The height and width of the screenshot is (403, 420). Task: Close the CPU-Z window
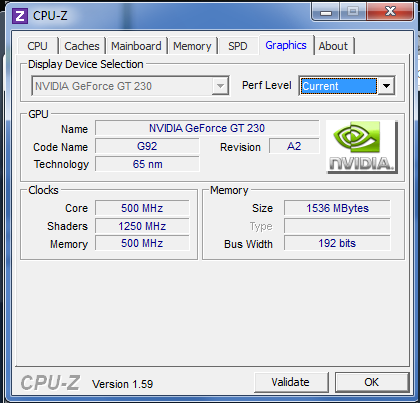(x=390, y=12)
